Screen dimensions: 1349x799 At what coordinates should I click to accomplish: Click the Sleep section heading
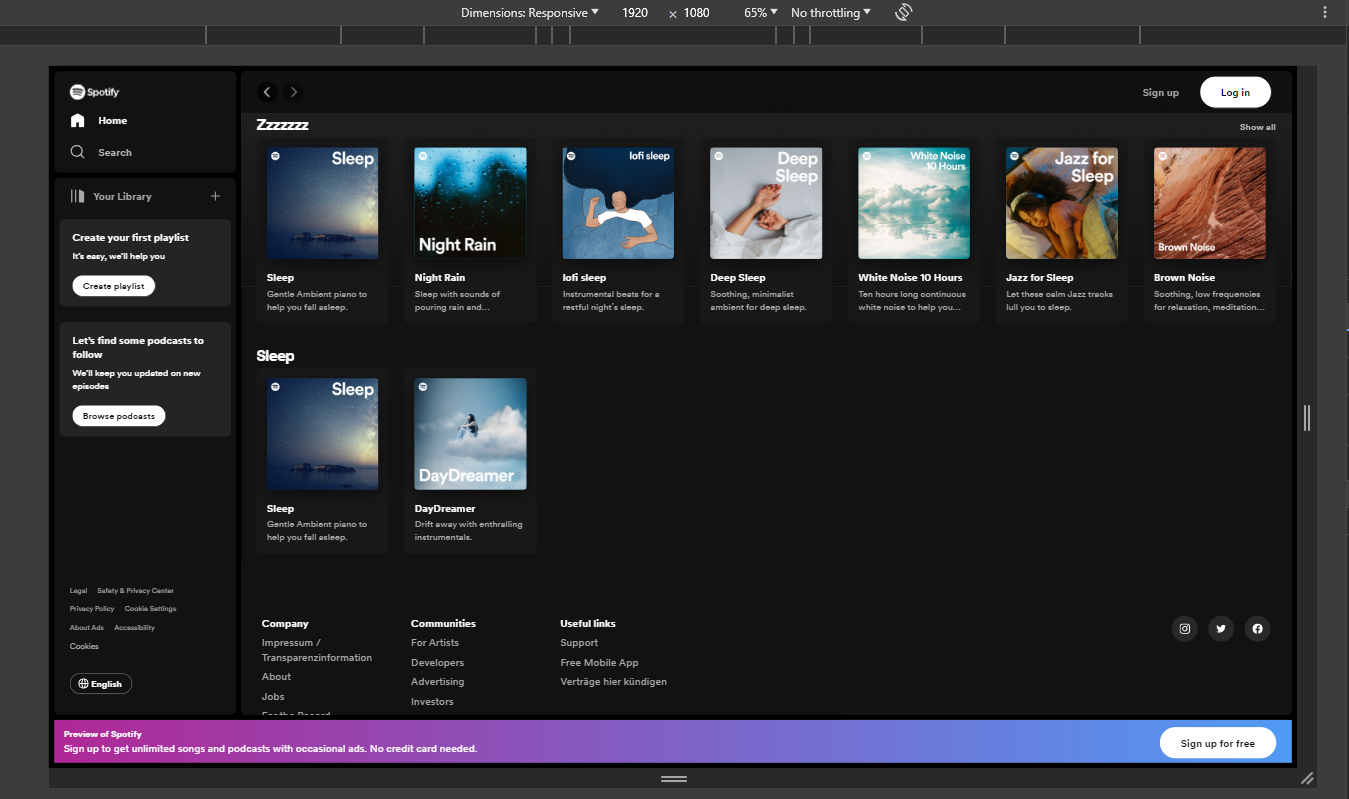[x=275, y=356]
